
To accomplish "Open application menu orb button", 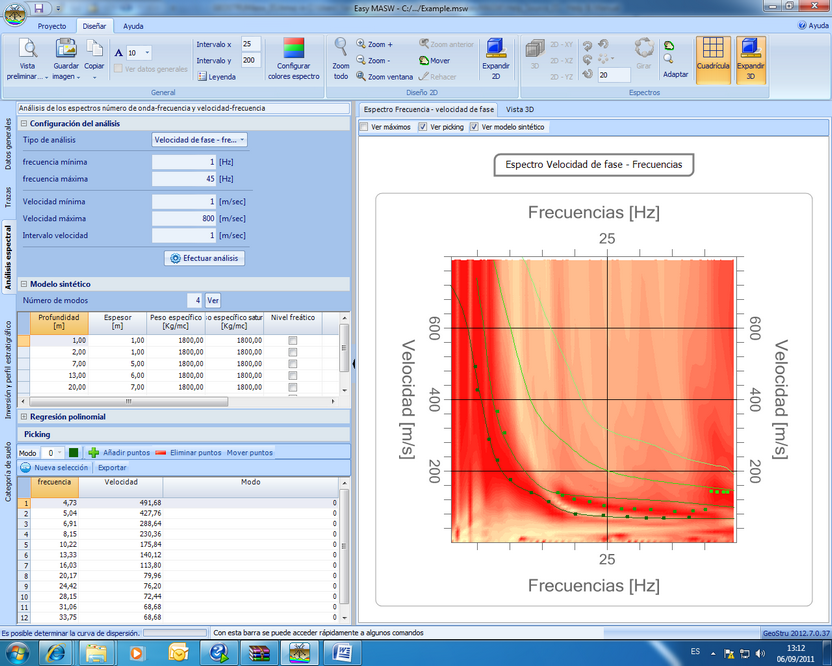I will (15, 14).
